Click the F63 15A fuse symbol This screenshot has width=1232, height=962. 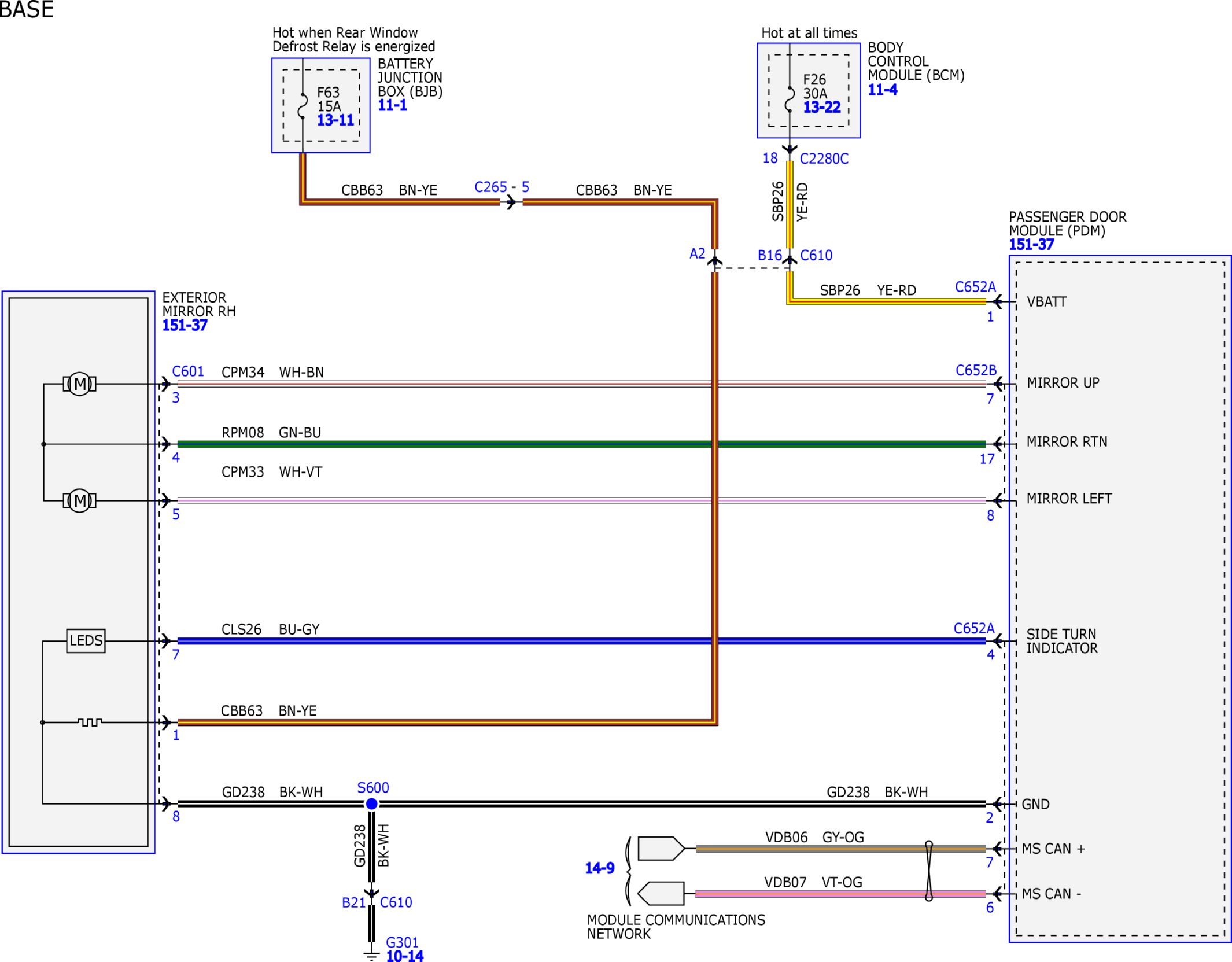point(303,106)
